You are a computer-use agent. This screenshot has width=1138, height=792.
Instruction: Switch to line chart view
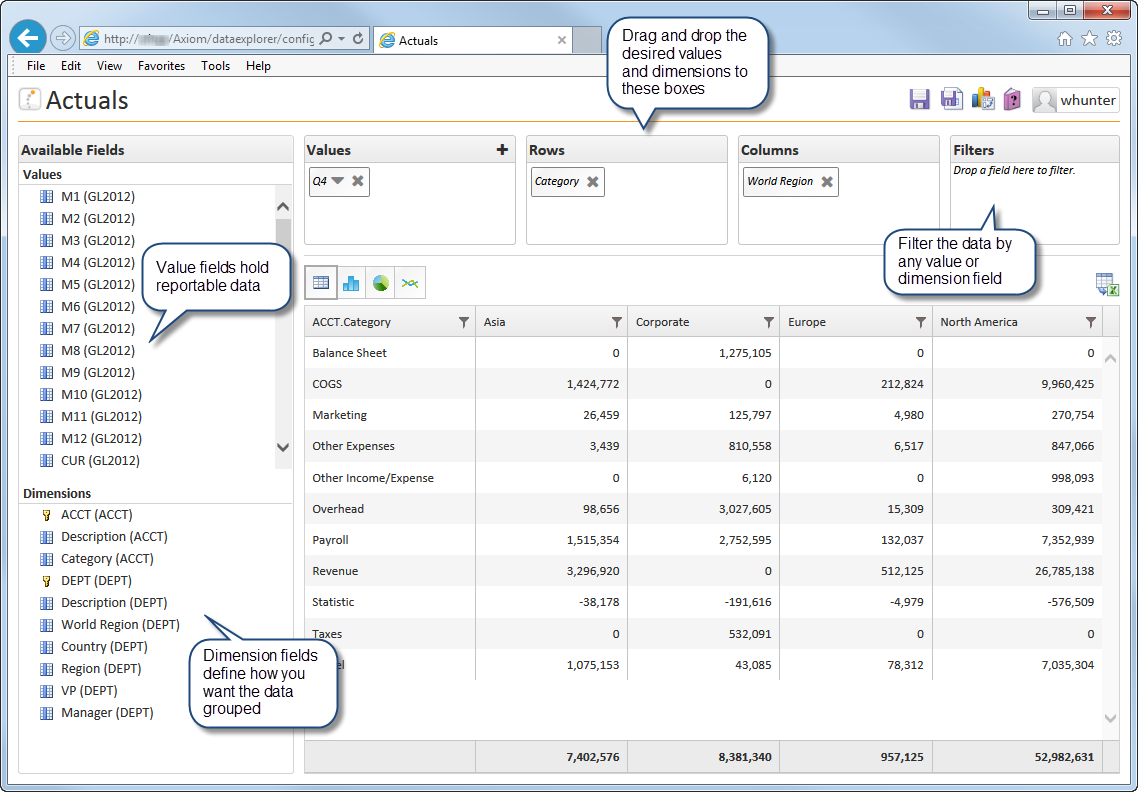[410, 283]
